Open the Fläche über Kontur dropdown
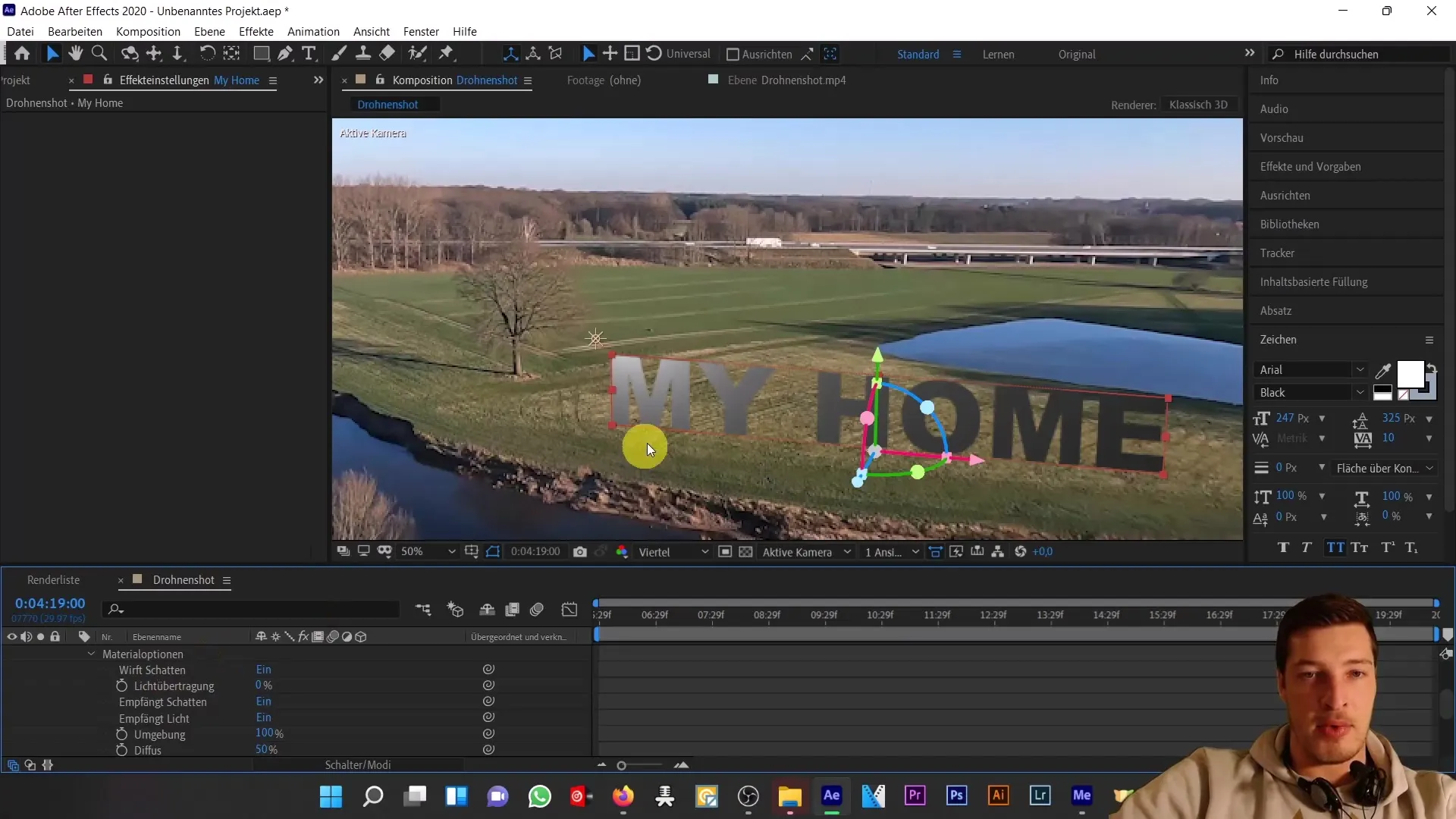Screen dimensions: 1456x819 [1385, 469]
